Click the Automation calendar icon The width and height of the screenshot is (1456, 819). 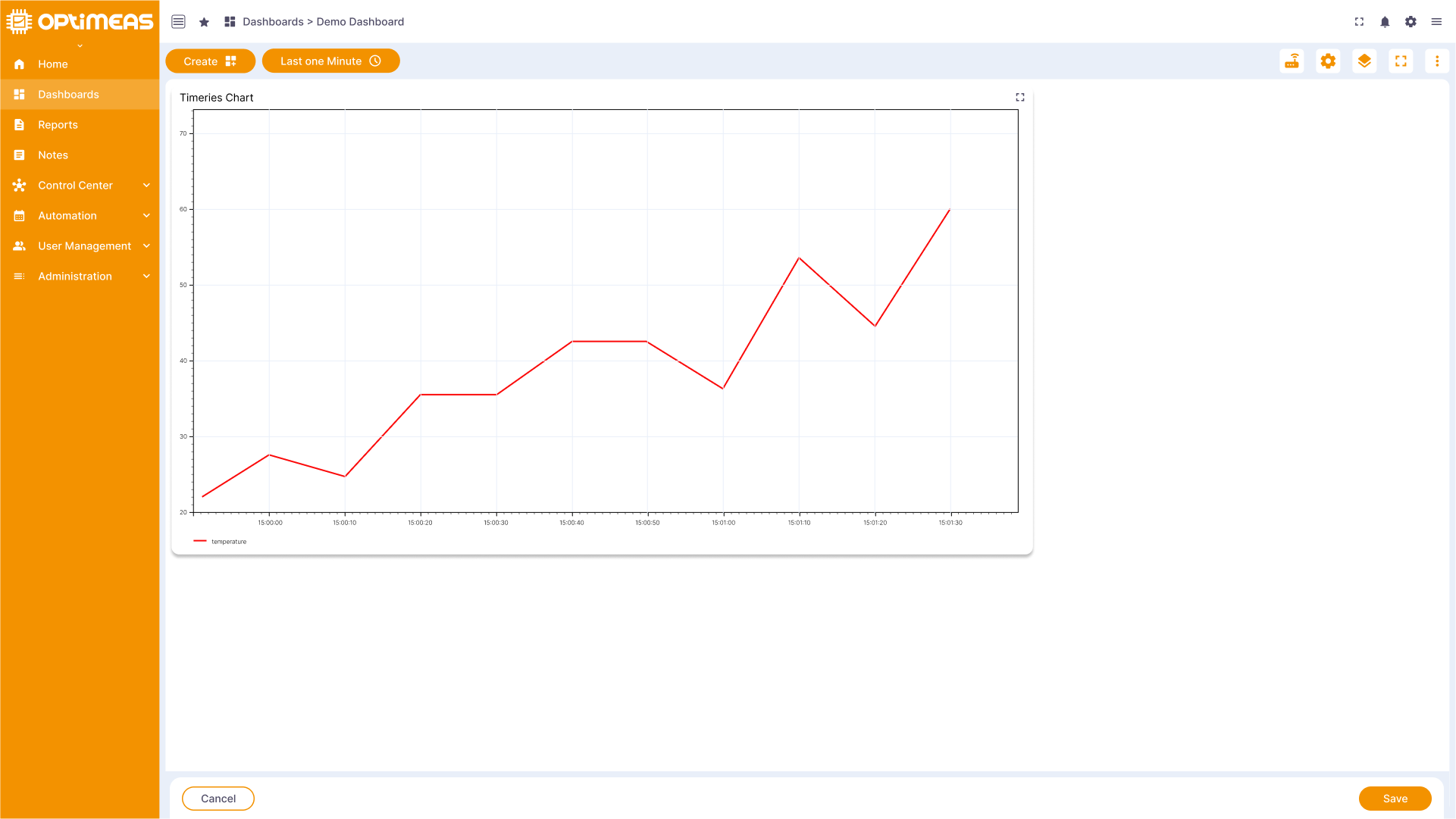click(x=20, y=216)
